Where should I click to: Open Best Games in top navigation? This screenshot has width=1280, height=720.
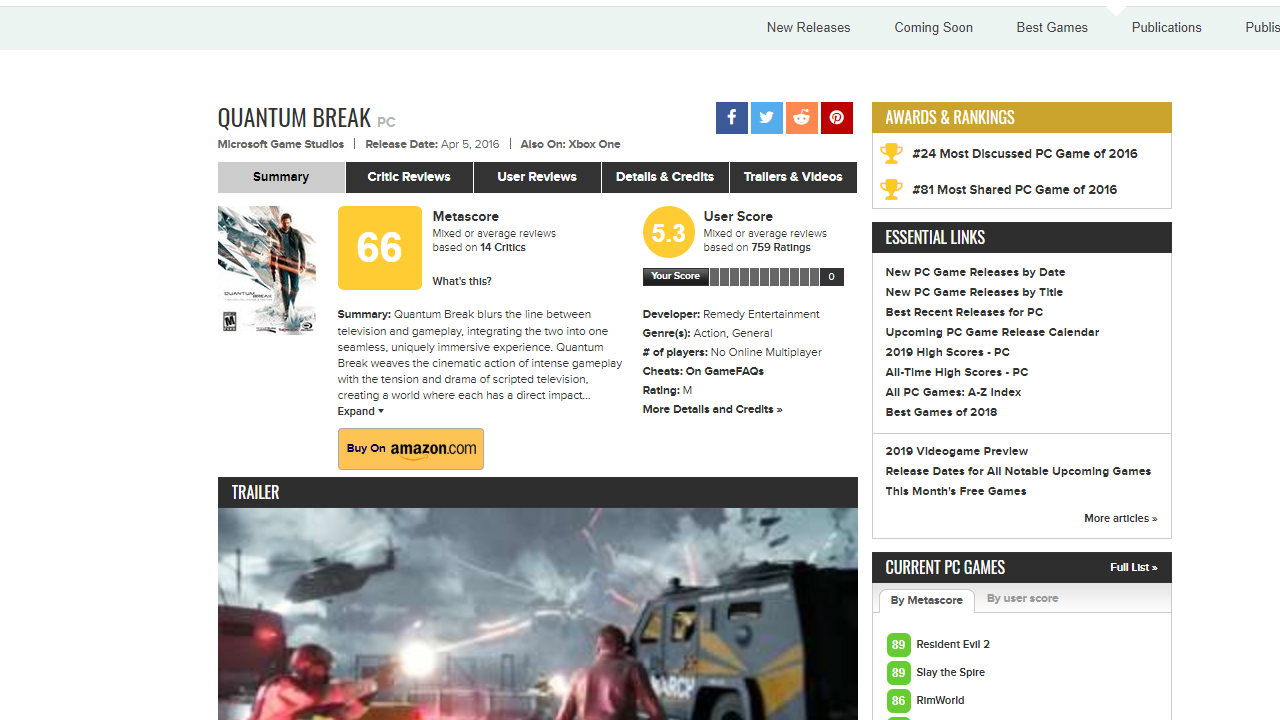coord(1052,27)
